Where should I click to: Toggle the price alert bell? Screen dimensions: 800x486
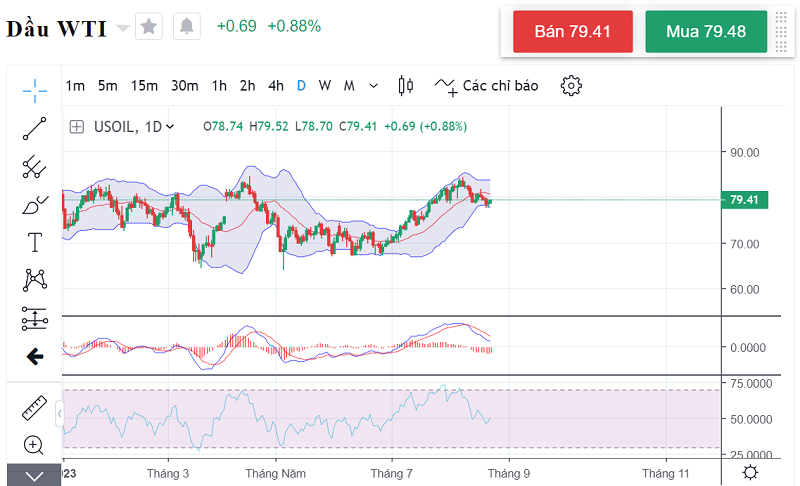(186, 27)
